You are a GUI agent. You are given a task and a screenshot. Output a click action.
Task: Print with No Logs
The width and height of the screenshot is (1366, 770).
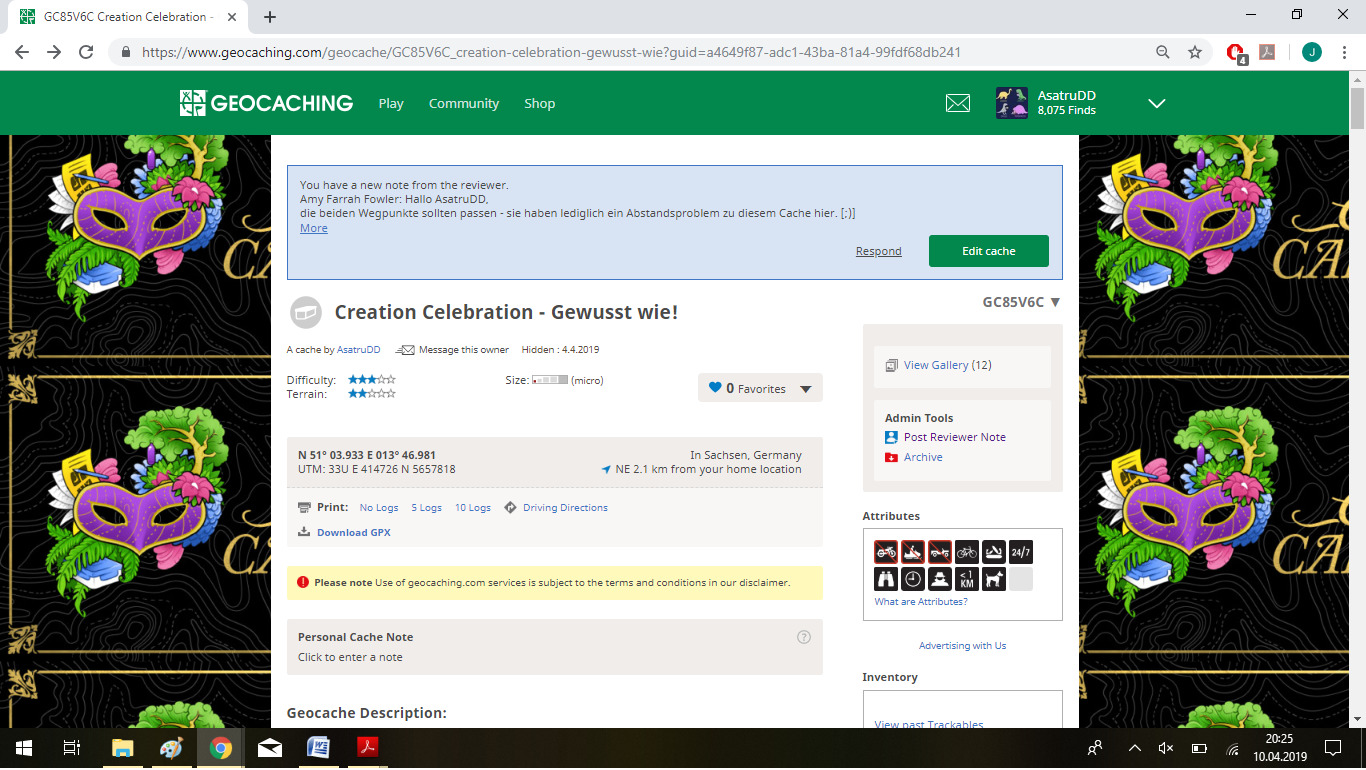click(x=379, y=508)
